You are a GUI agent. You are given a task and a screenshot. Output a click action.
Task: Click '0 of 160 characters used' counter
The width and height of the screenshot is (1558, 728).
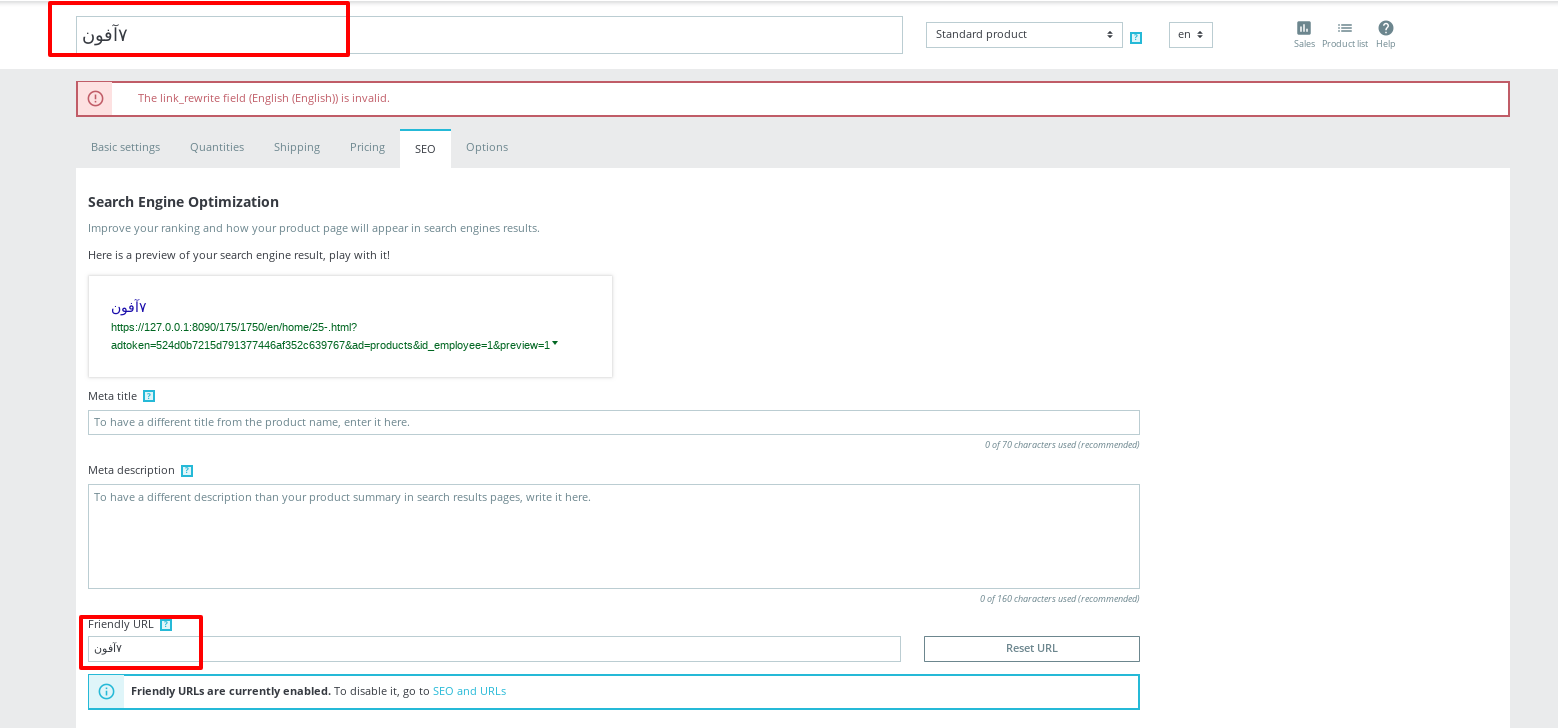pyautogui.click(x=1059, y=599)
